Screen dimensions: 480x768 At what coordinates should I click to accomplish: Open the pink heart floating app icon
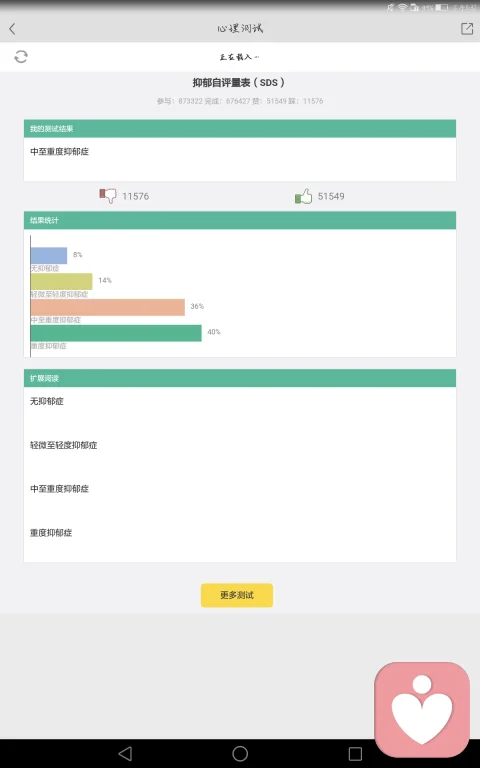[x=422, y=710]
